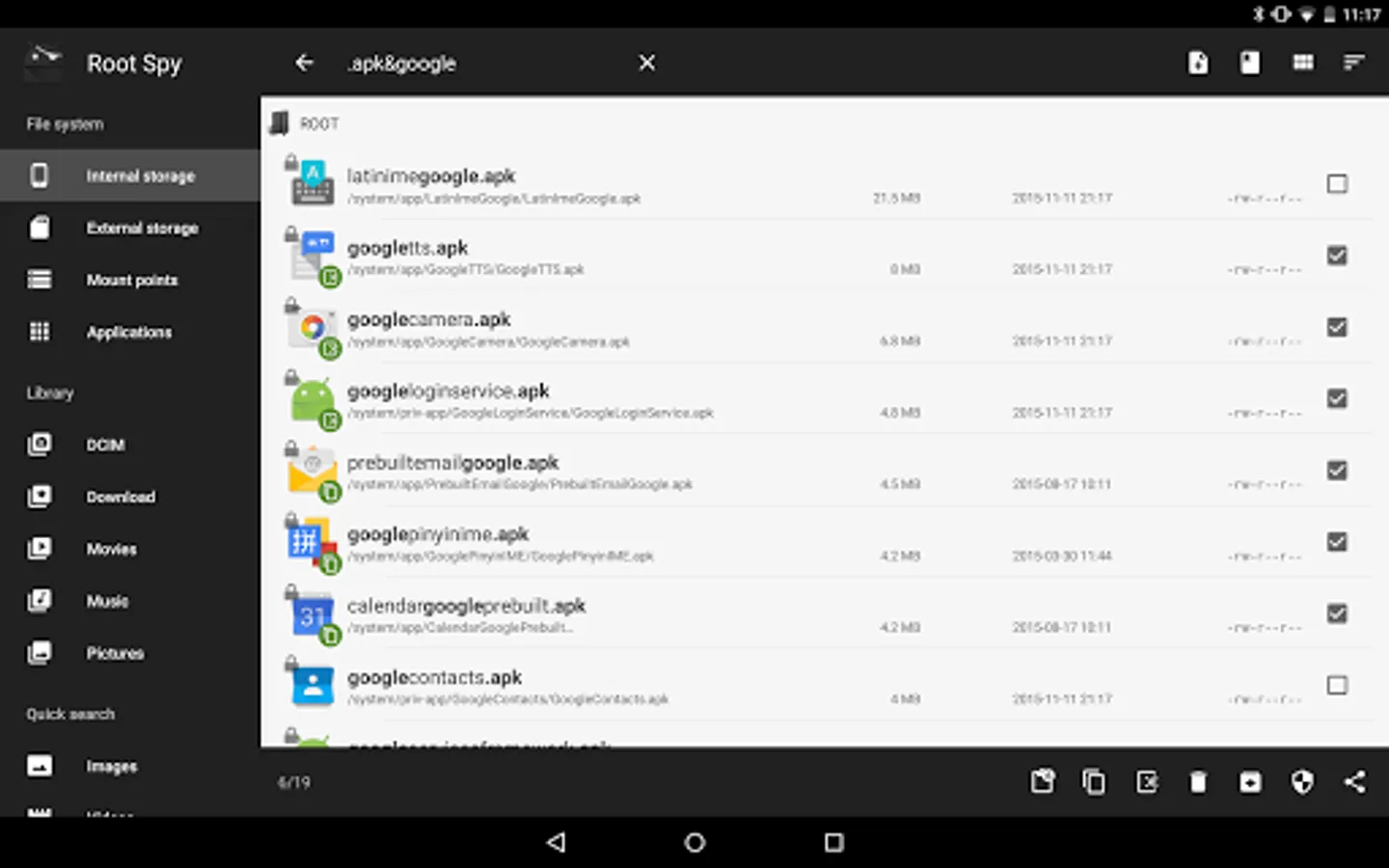Screen dimensions: 1389x868
Task: Tap Android recent apps button
Action: (x=834, y=842)
